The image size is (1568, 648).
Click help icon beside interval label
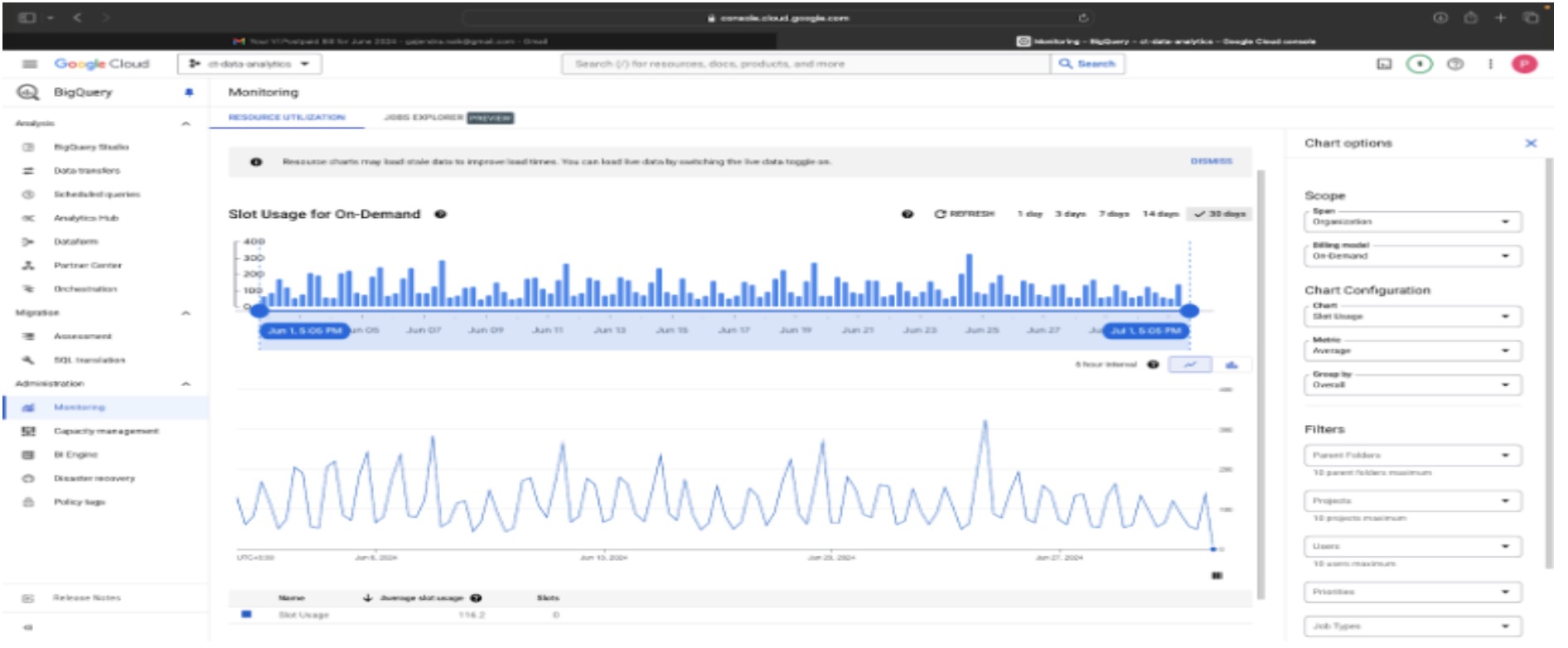(x=1153, y=365)
